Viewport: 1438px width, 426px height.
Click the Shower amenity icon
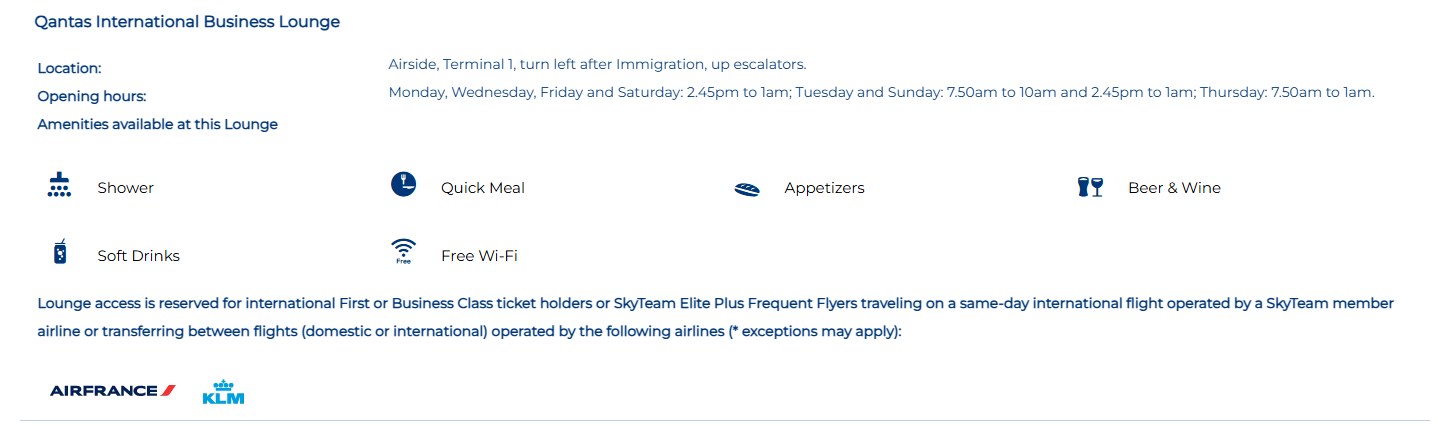(x=59, y=186)
